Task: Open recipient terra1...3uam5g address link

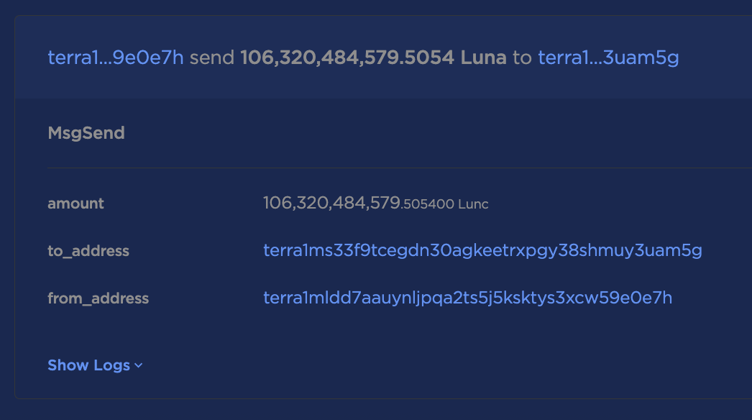Action: coord(608,57)
